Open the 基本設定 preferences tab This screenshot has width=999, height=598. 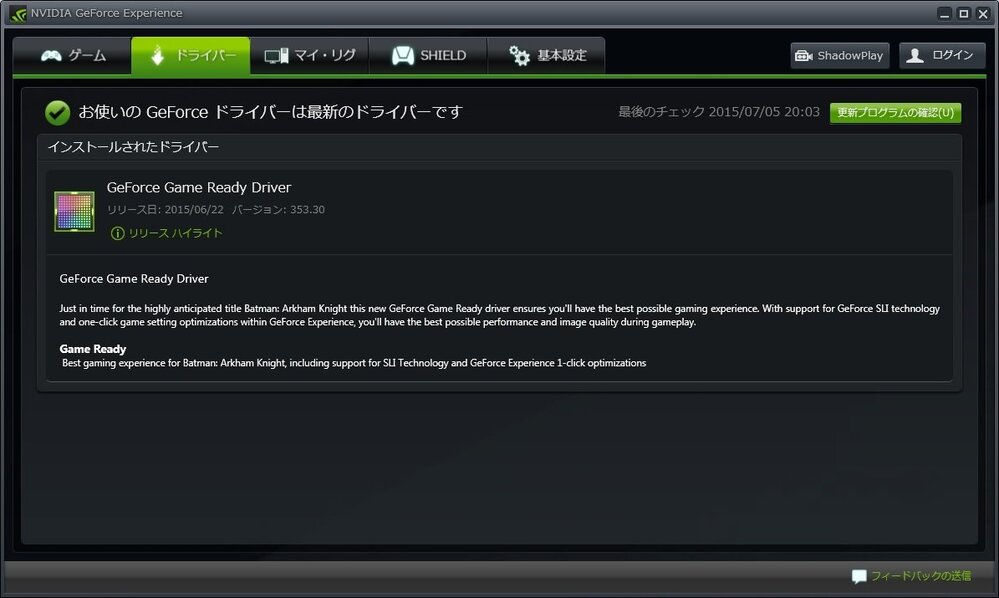point(546,55)
